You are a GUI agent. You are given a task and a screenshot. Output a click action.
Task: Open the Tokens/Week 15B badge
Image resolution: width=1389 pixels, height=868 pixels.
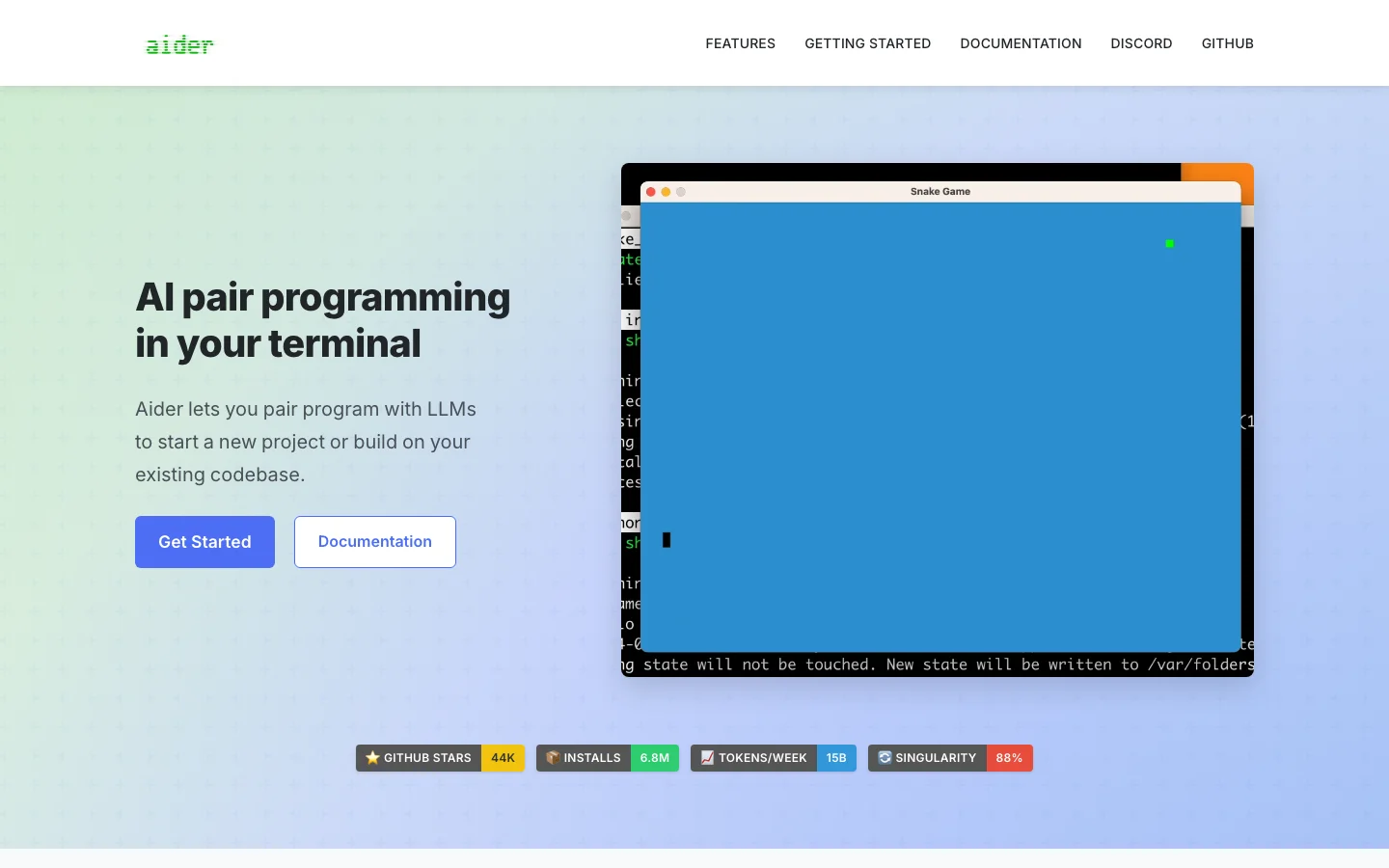tap(774, 758)
